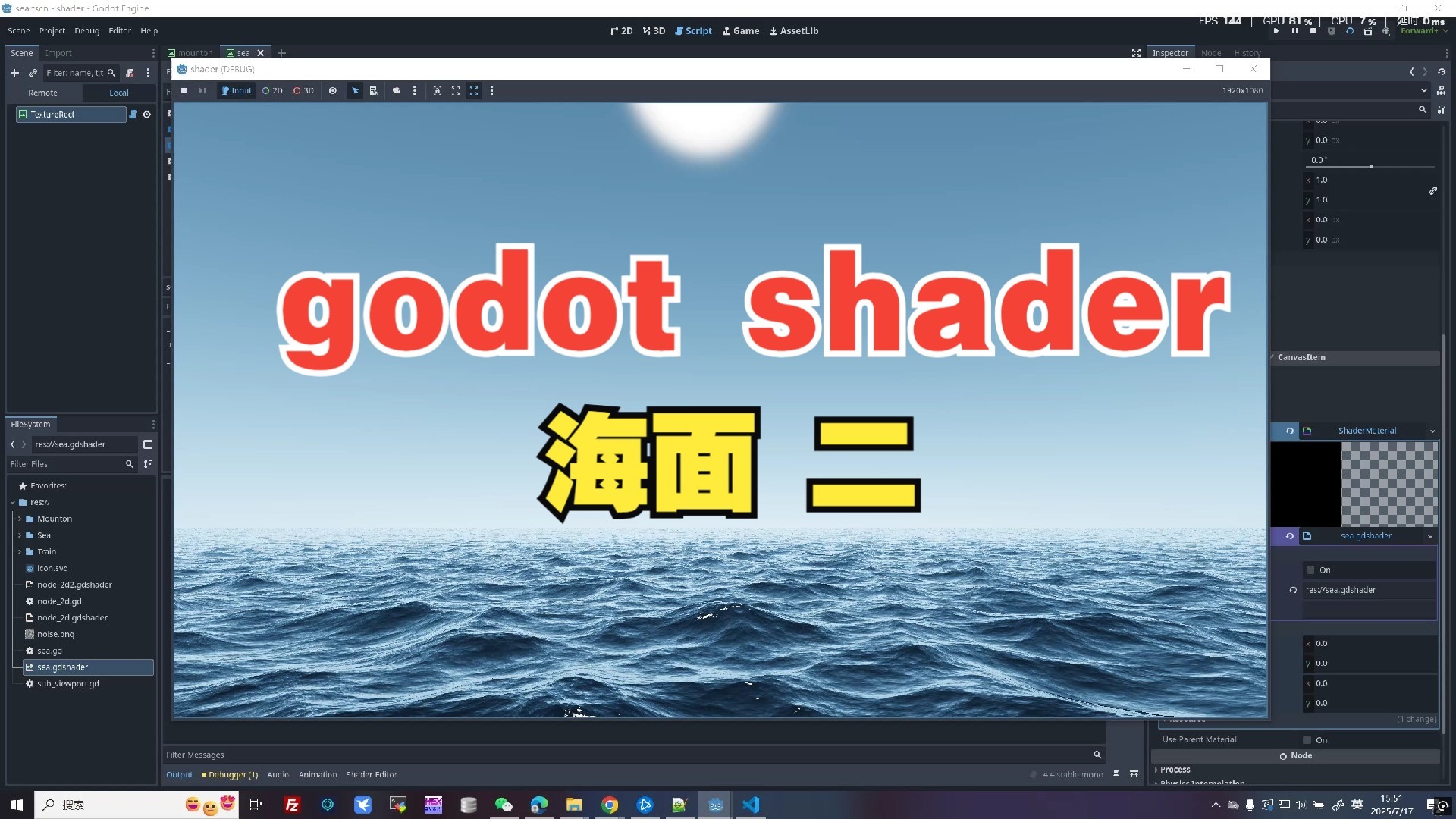This screenshot has width=1456, height=819.
Task: Toggle selection visibility eye icon in game toolbar
Action: tap(332, 90)
